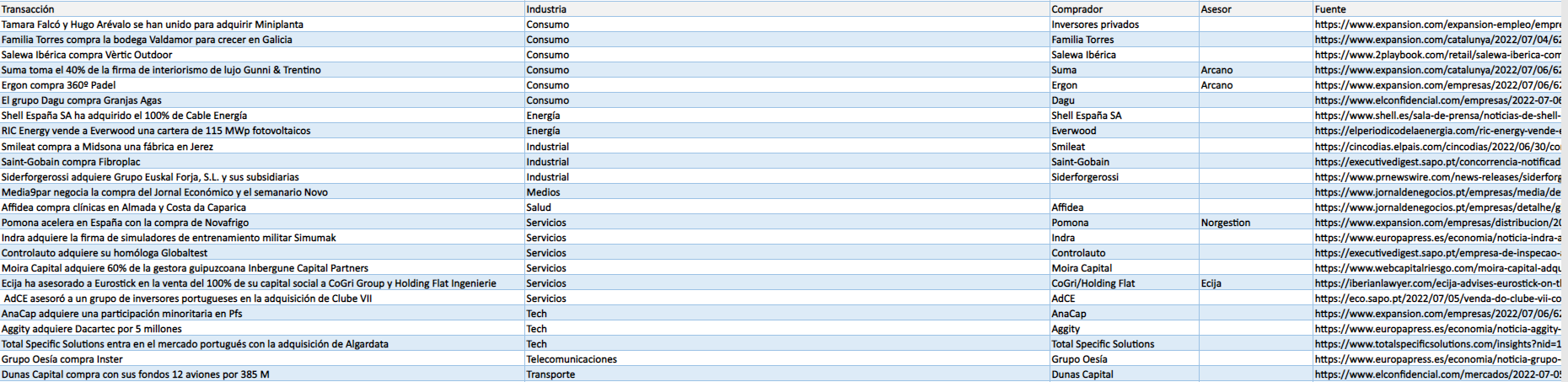
Task: Click the Pomona acelera en España transaction cell
Action: [262, 223]
